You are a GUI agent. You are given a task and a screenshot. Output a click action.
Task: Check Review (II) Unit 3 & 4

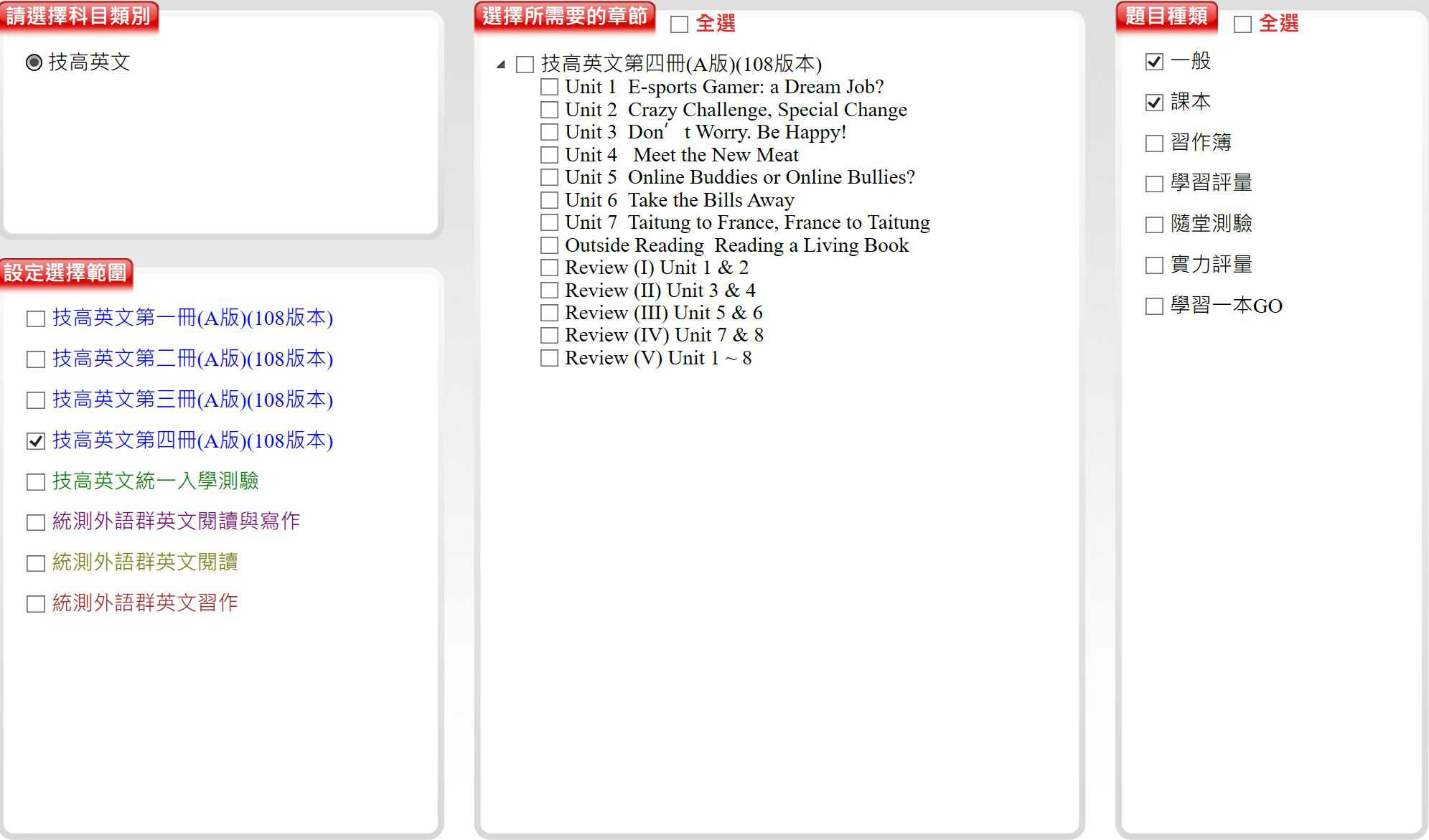(x=549, y=291)
